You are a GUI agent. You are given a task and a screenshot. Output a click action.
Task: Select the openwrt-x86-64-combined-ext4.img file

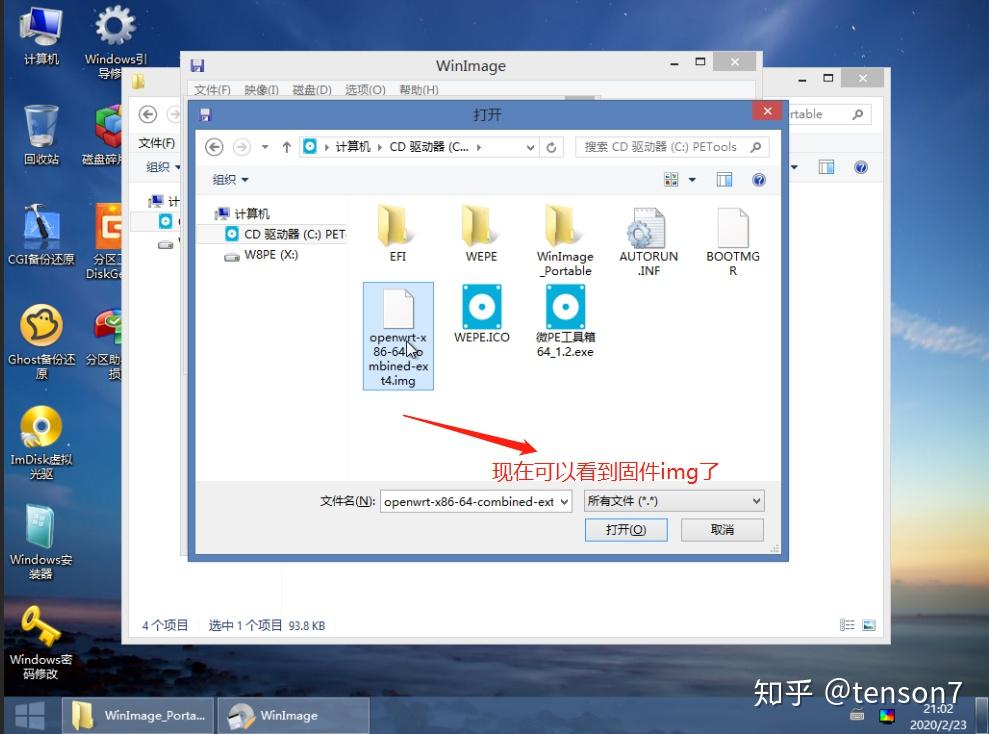398,336
